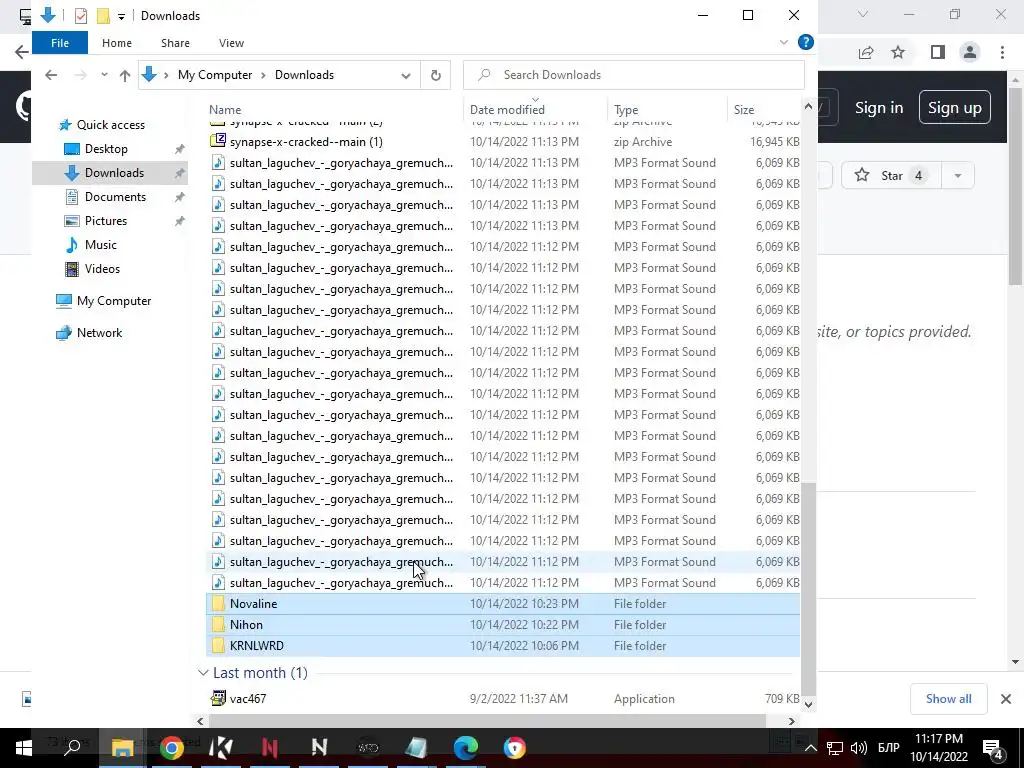Image resolution: width=1024 pixels, height=768 pixels.
Task: Select Quick access in navigation pane
Action: pos(110,125)
